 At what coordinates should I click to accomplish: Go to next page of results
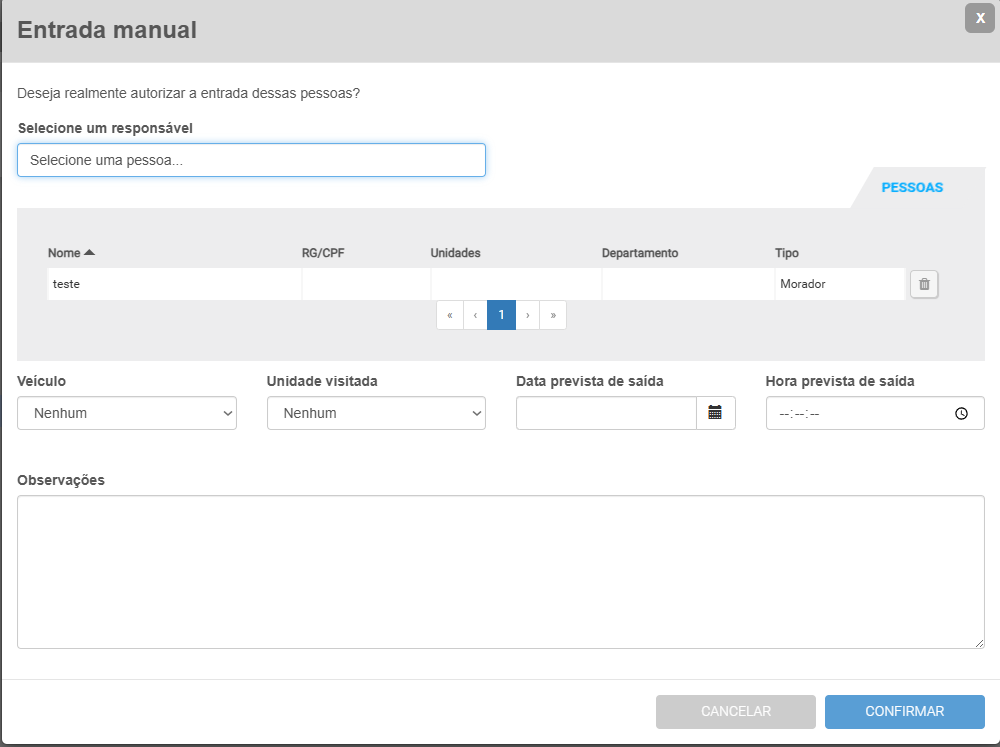[527, 315]
